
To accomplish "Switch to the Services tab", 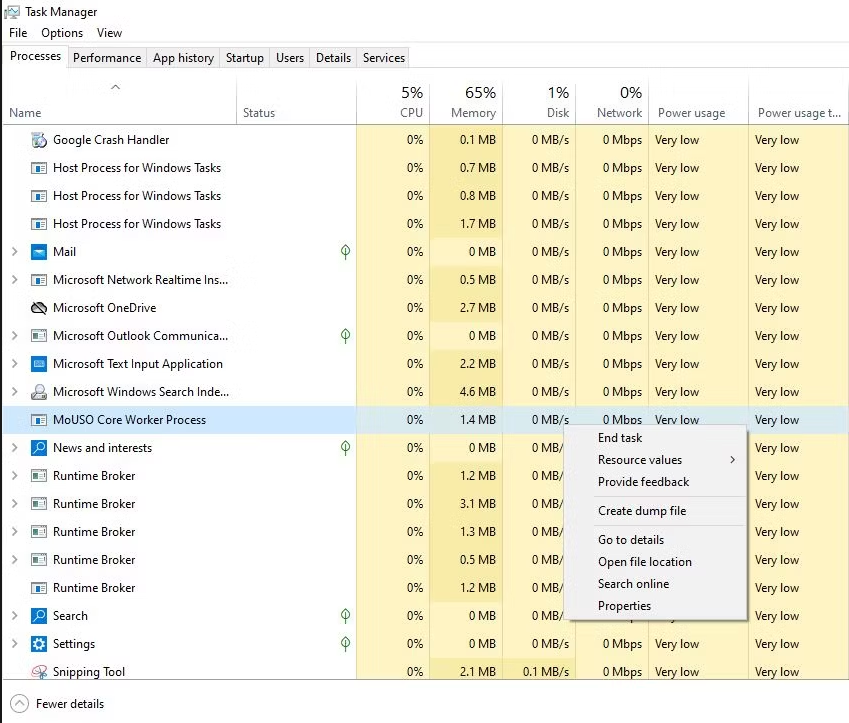I will pos(384,58).
